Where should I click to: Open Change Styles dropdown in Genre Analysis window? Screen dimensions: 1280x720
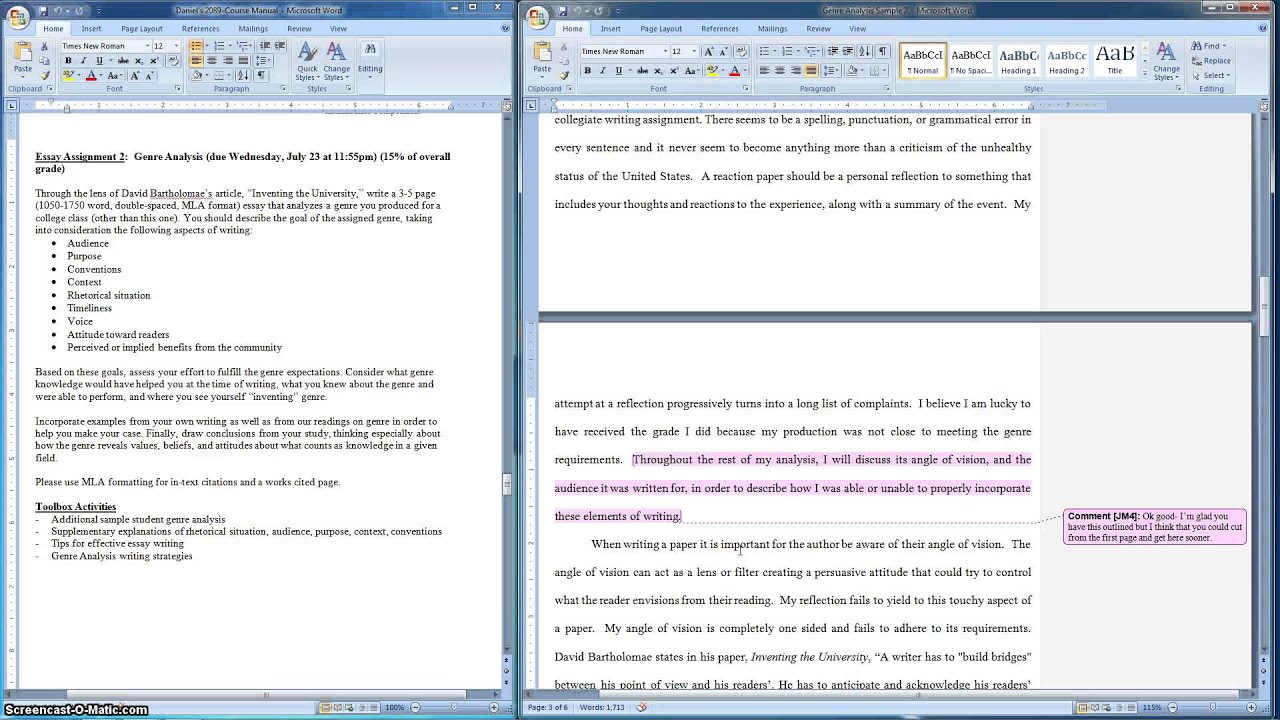pyautogui.click(x=1166, y=62)
